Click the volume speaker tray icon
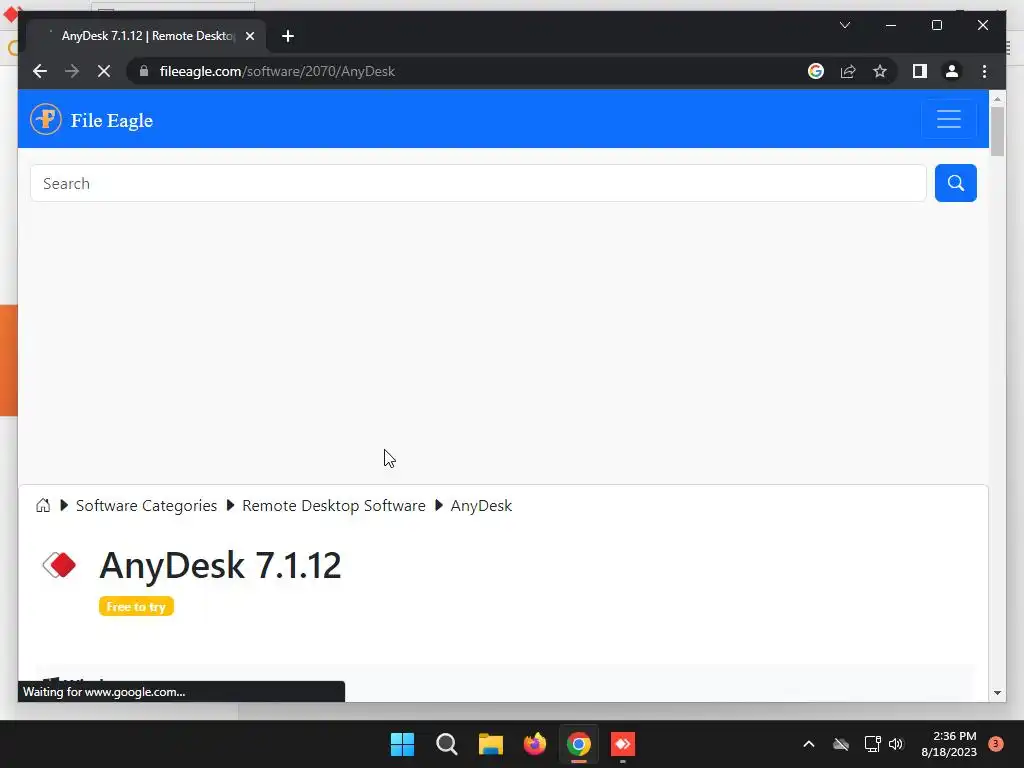The height and width of the screenshot is (768, 1024). point(896,744)
